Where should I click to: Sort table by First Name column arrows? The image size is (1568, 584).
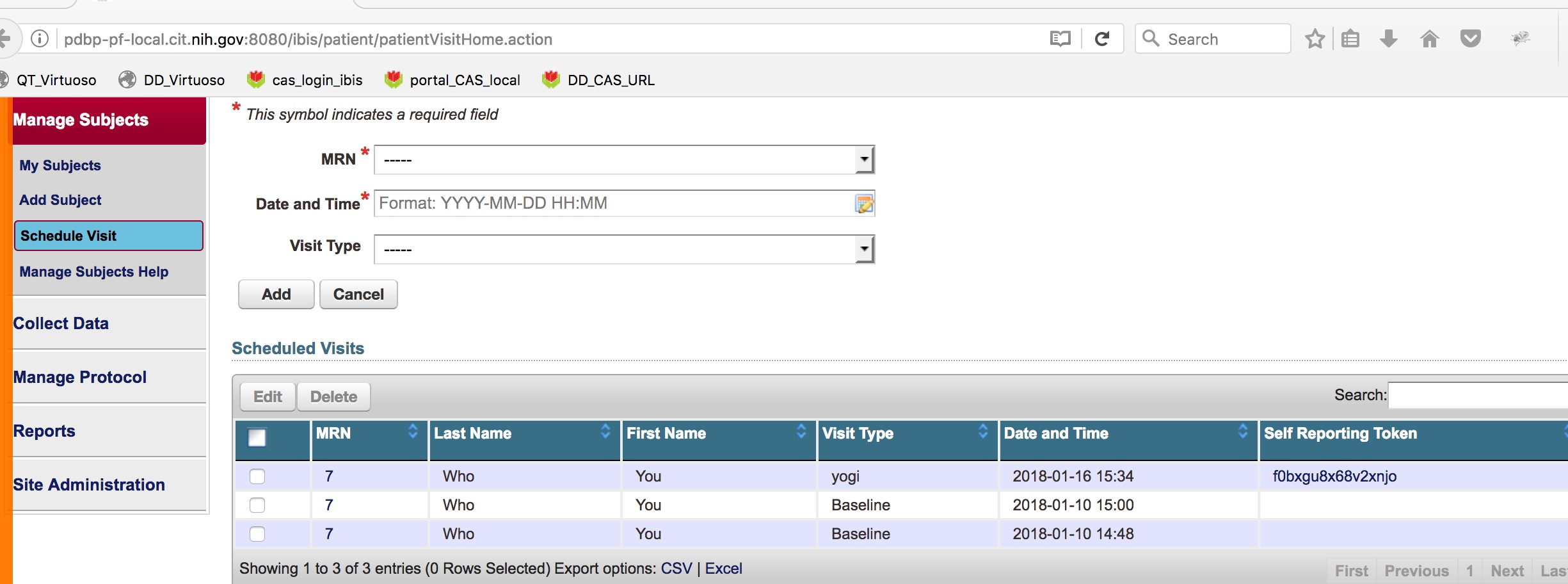[801, 432]
